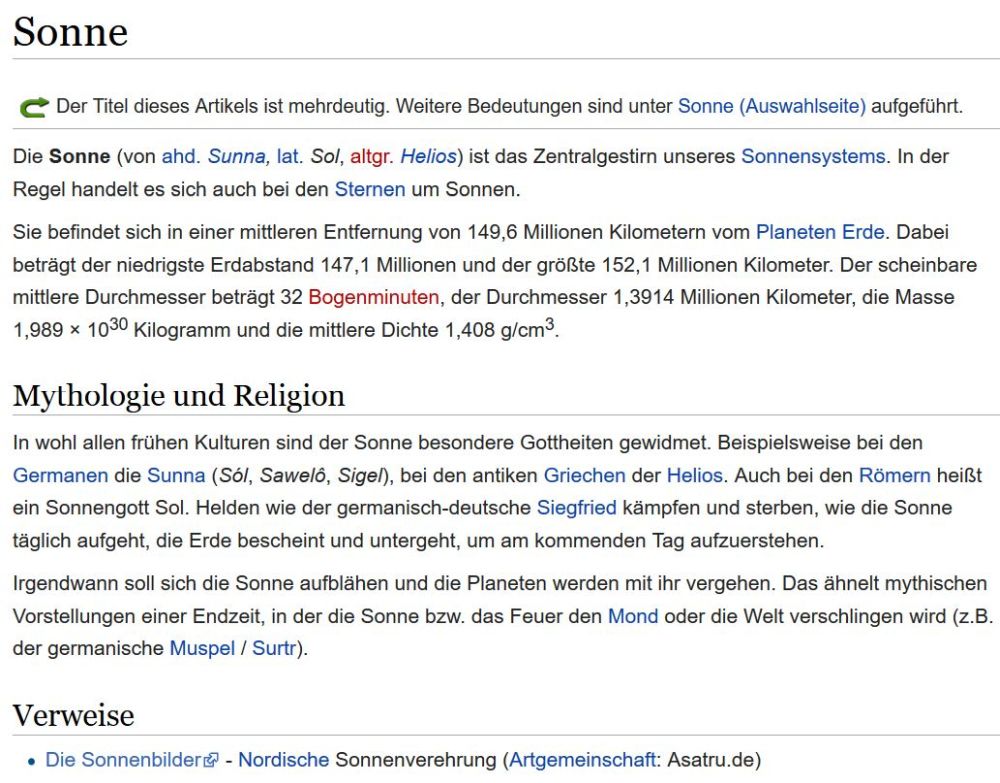The width and height of the screenshot is (1000, 783).
Task: Open the Artgemeinschaft link
Action: coord(582,760)
